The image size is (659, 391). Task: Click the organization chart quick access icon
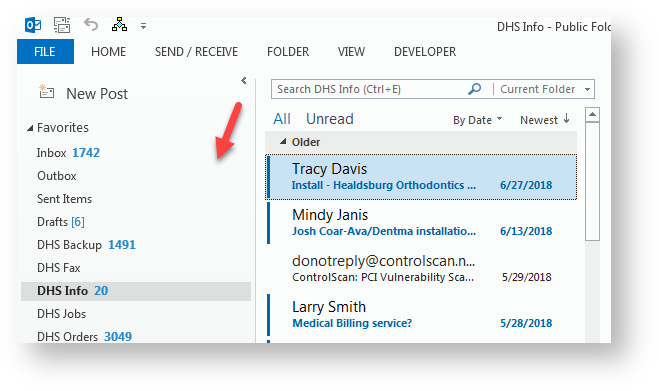[119, 25]
